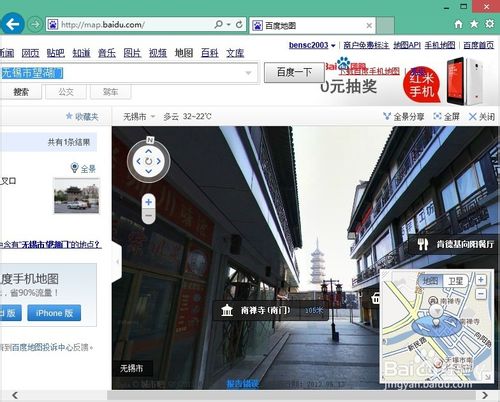Rotate panorama view up with the up arrow
Image resolution: width=500 pixels, height=402 pixels.
click(x=149, y=151)
